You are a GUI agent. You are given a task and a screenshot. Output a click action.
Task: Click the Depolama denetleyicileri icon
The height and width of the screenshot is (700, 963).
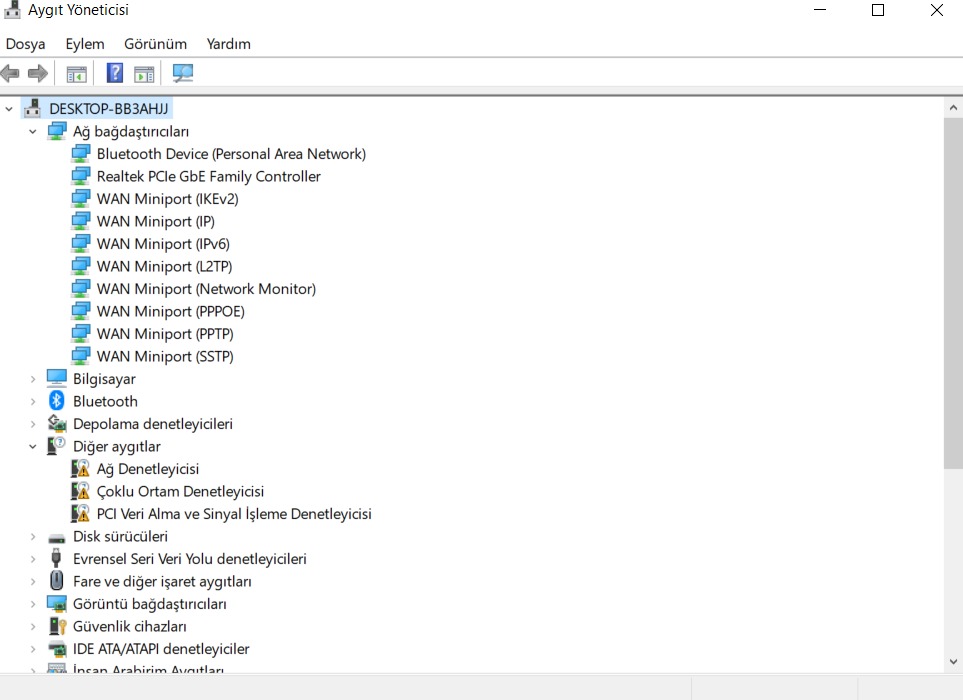(57, 423)
